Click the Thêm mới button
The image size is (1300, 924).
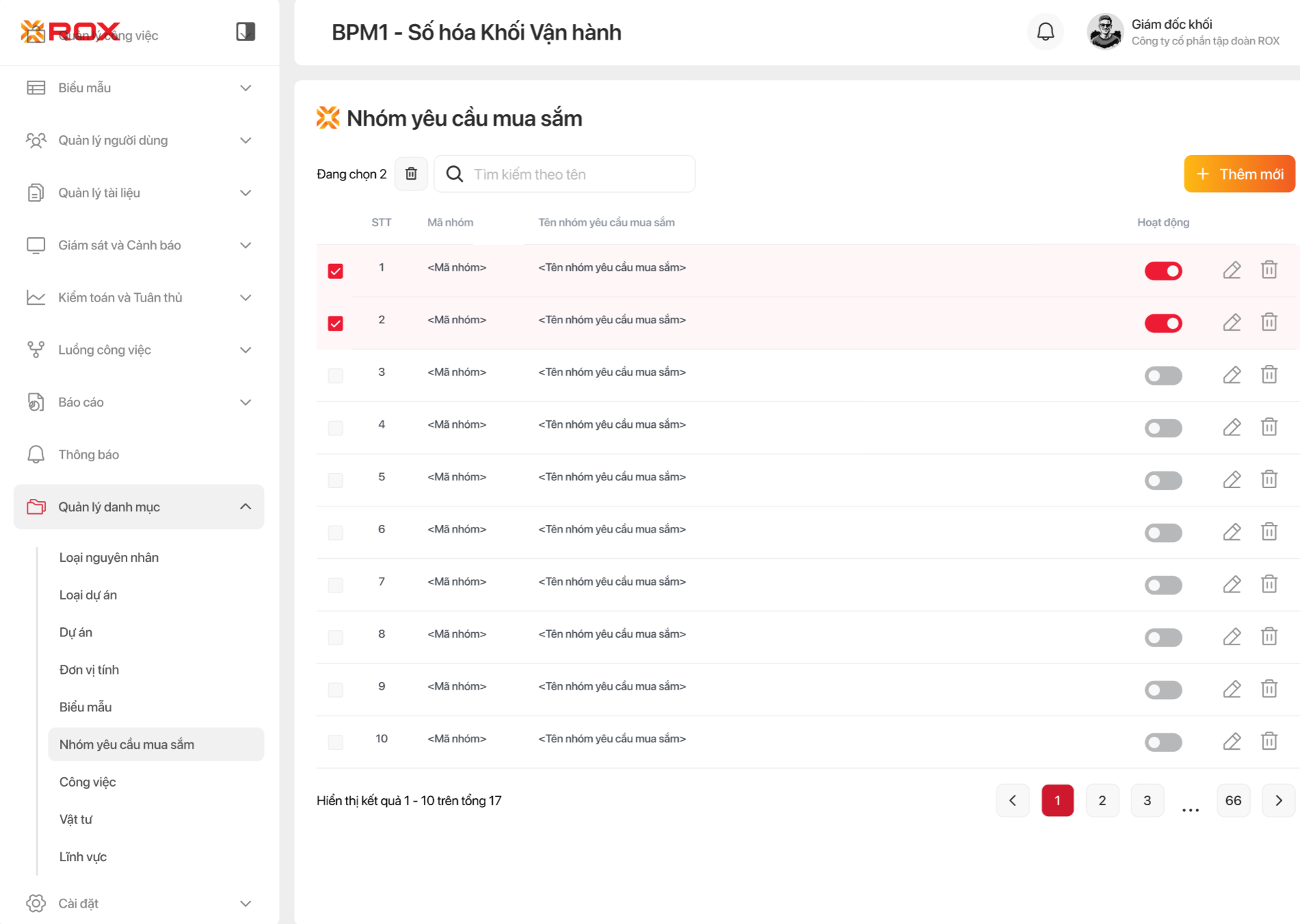[1239, 174]
